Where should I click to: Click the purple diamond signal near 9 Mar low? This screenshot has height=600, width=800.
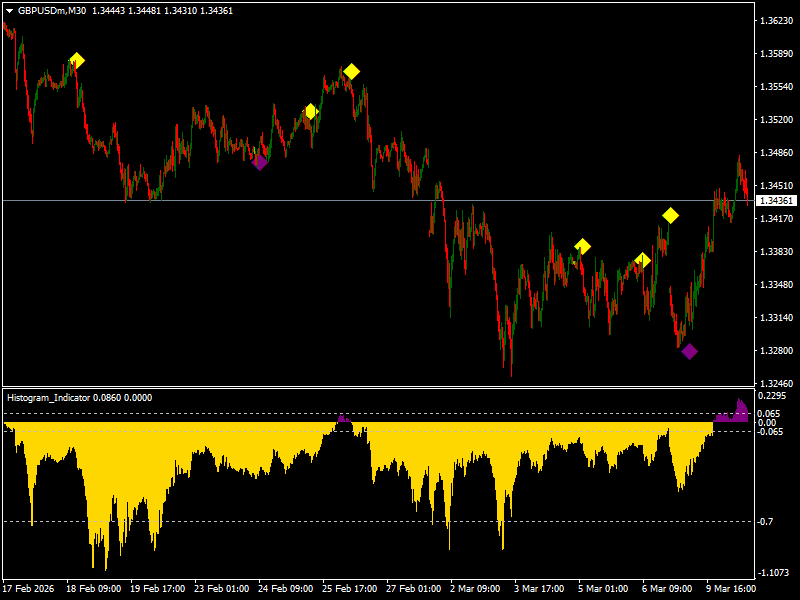click(x=692, y=352)
